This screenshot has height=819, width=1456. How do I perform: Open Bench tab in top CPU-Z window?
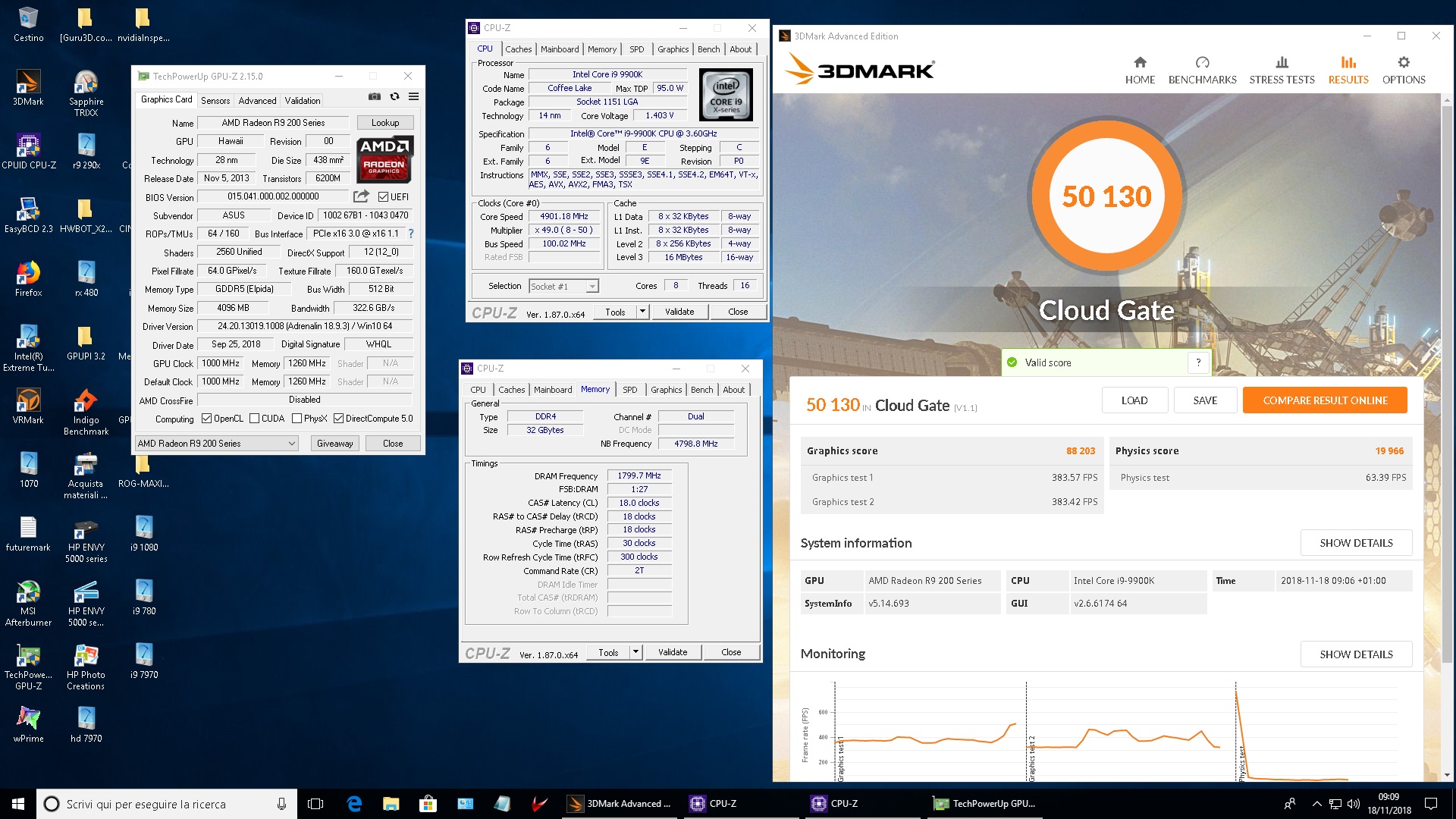(709, 49)
